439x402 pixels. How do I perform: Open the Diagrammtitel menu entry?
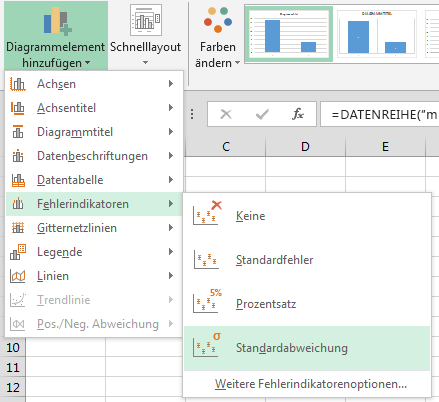[94, 132]
